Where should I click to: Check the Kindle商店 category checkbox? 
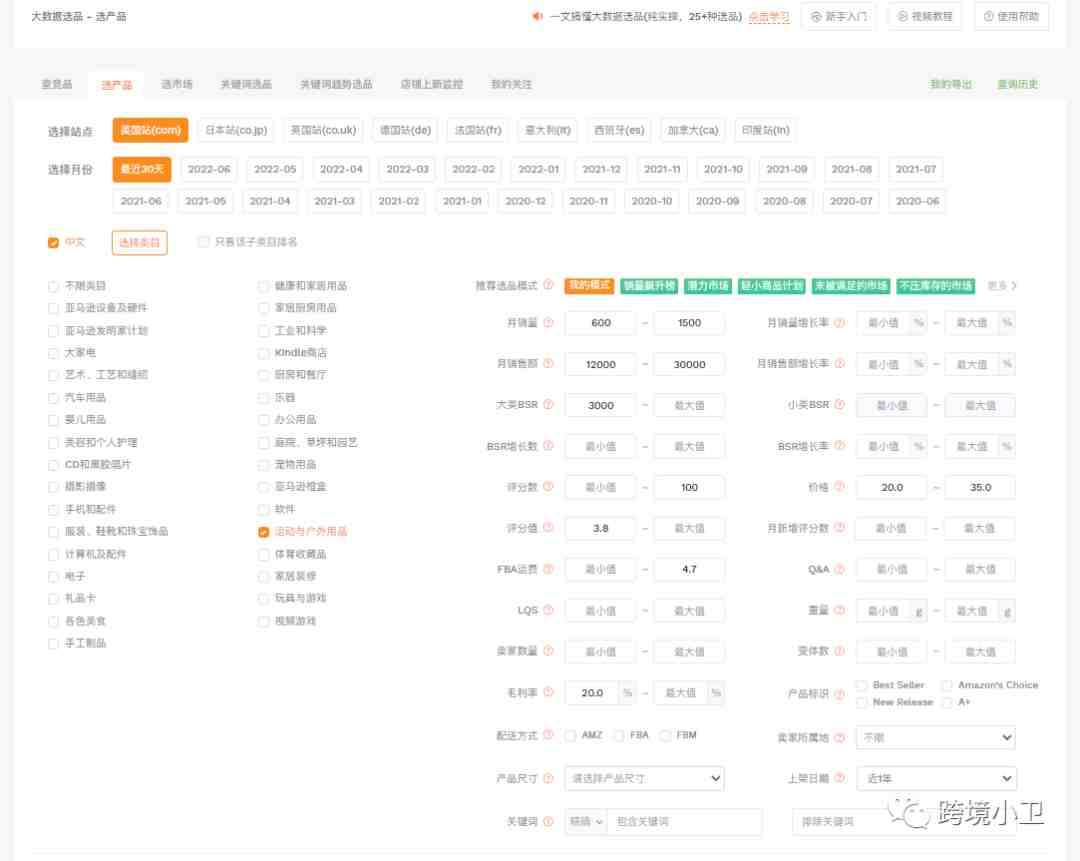[263, 353]
